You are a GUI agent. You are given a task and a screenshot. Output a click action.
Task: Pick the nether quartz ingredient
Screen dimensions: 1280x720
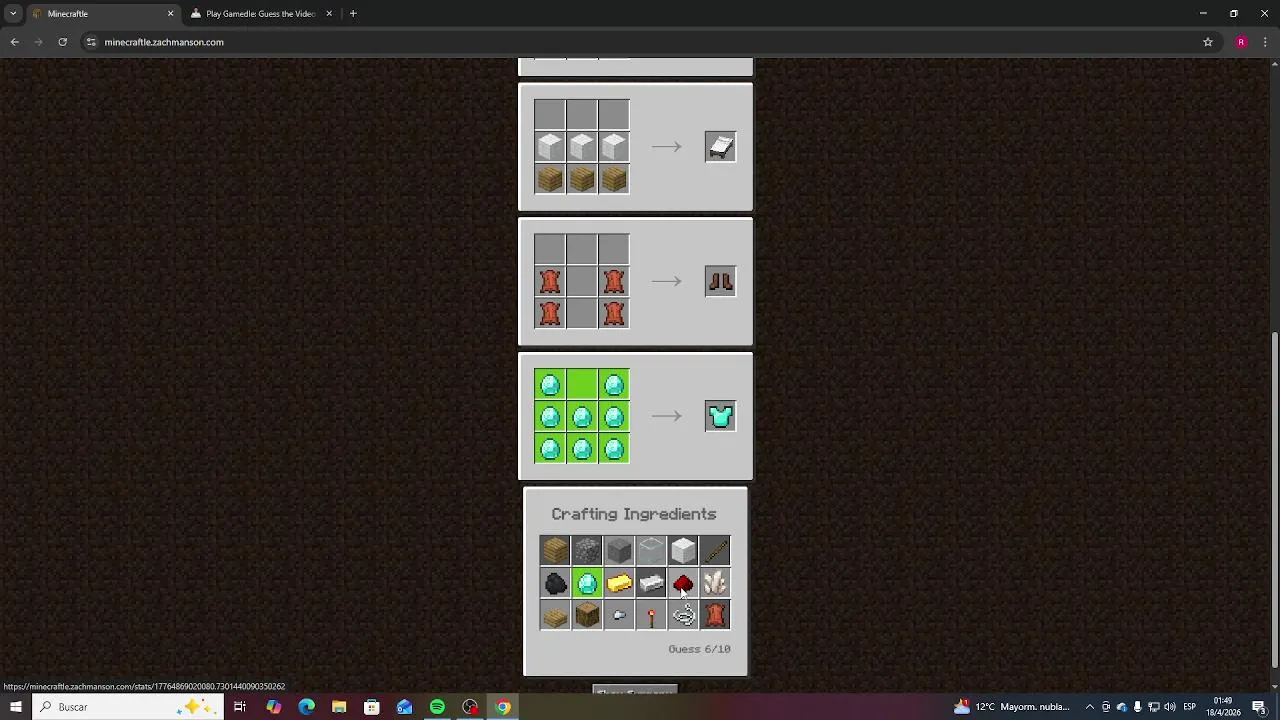click(715, 582)
